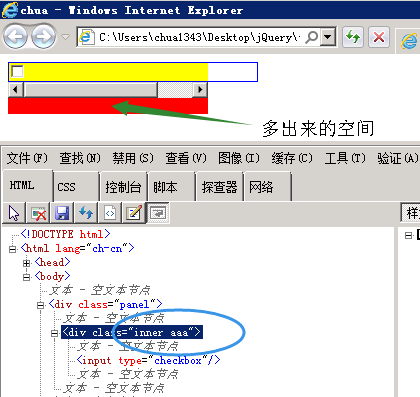
Task: Click the element source code icon
Action: 110,213
